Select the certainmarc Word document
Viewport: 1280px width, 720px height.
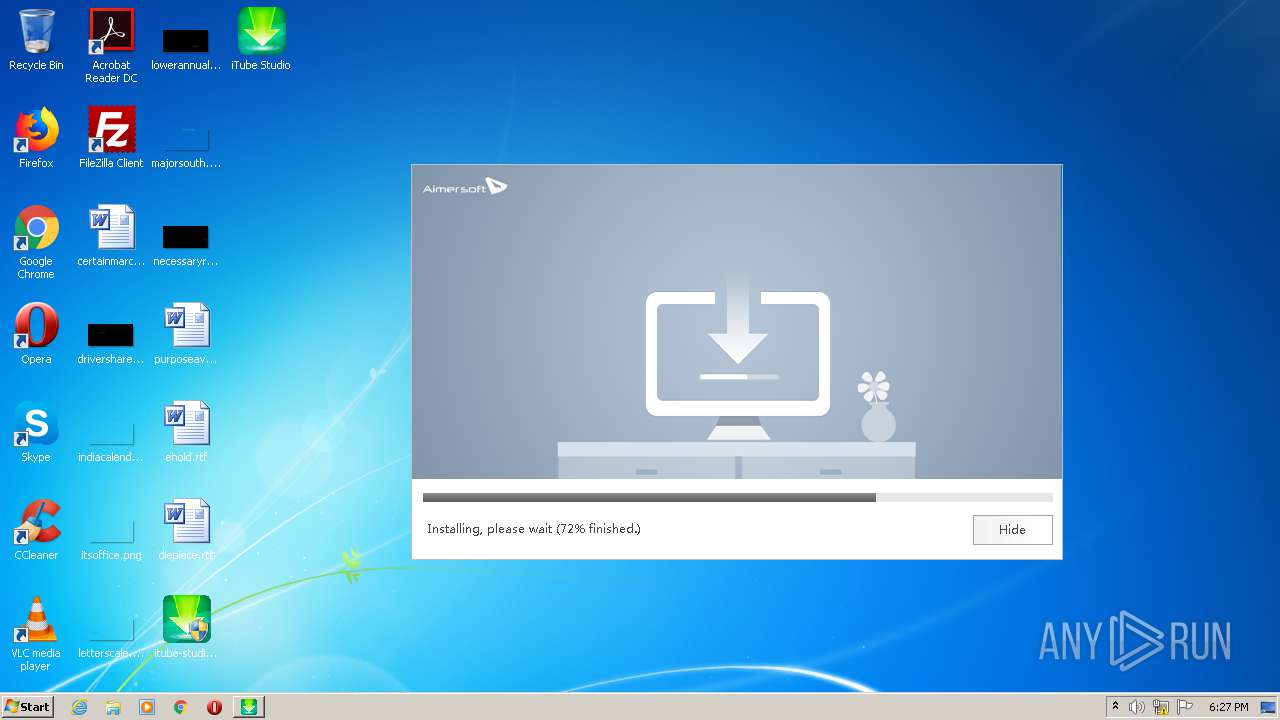coord(111,236)
